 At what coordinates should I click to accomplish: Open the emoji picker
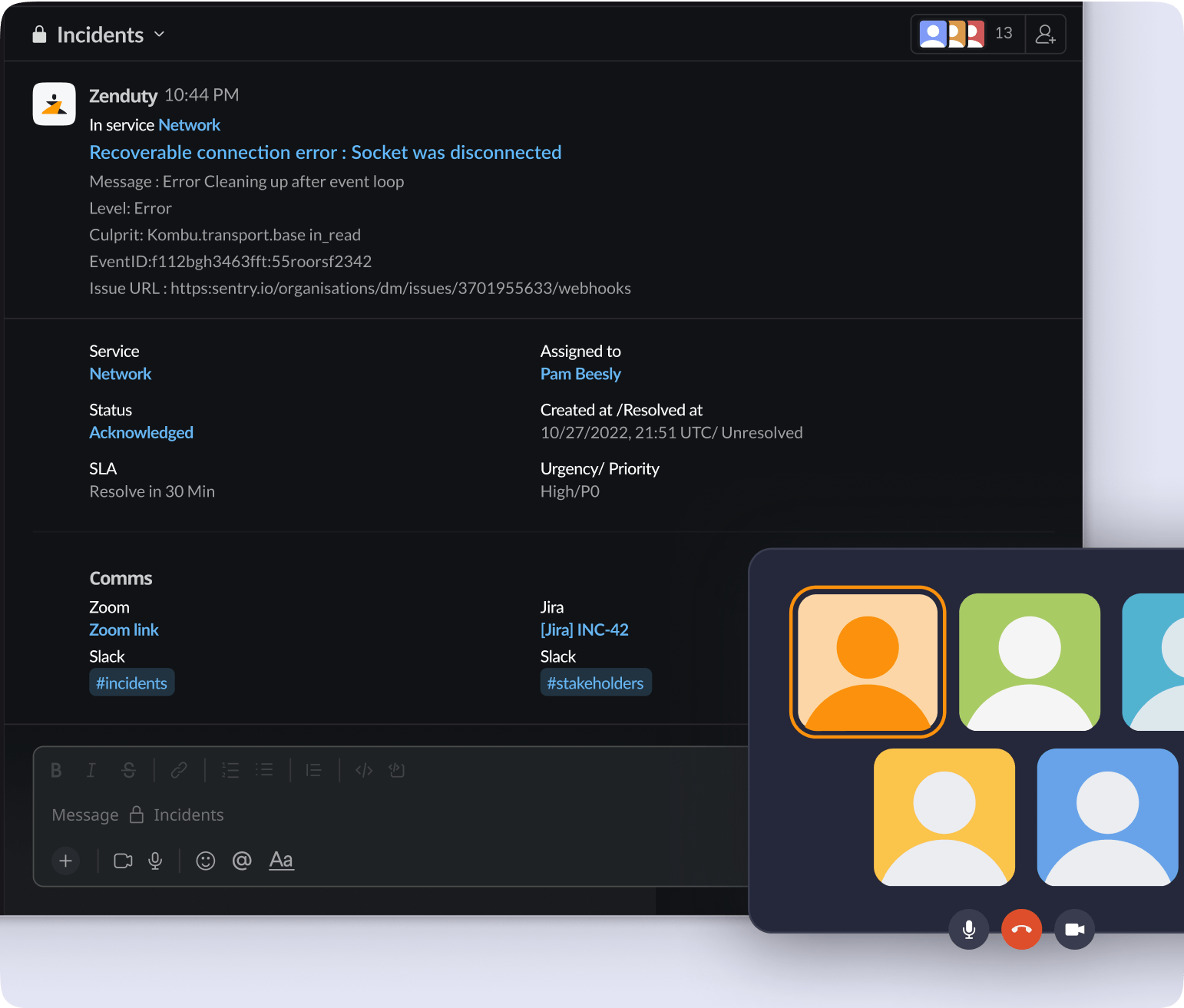tap(205, 861)
